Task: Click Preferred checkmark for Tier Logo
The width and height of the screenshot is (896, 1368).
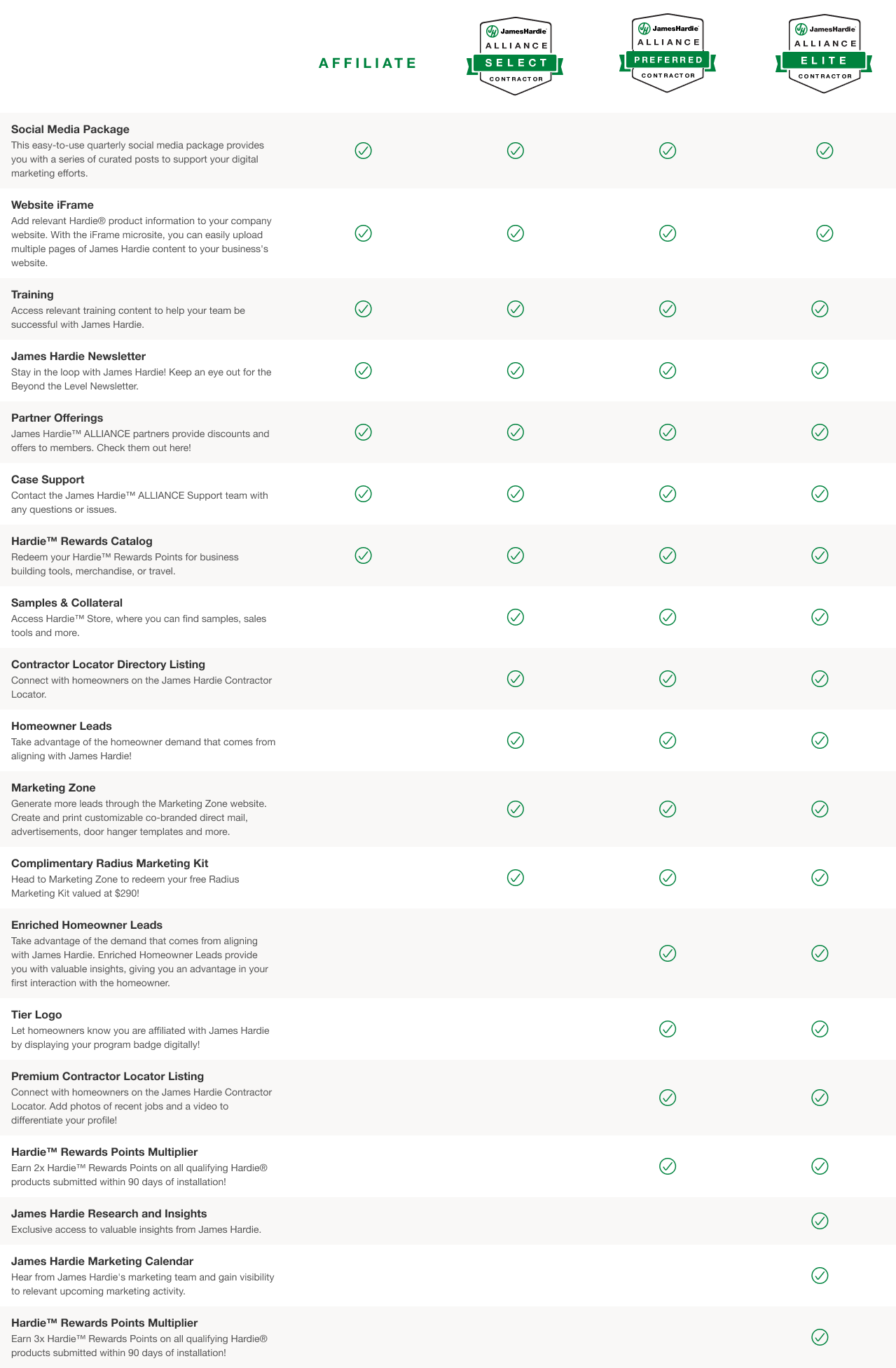Action: coord(668,1029)
